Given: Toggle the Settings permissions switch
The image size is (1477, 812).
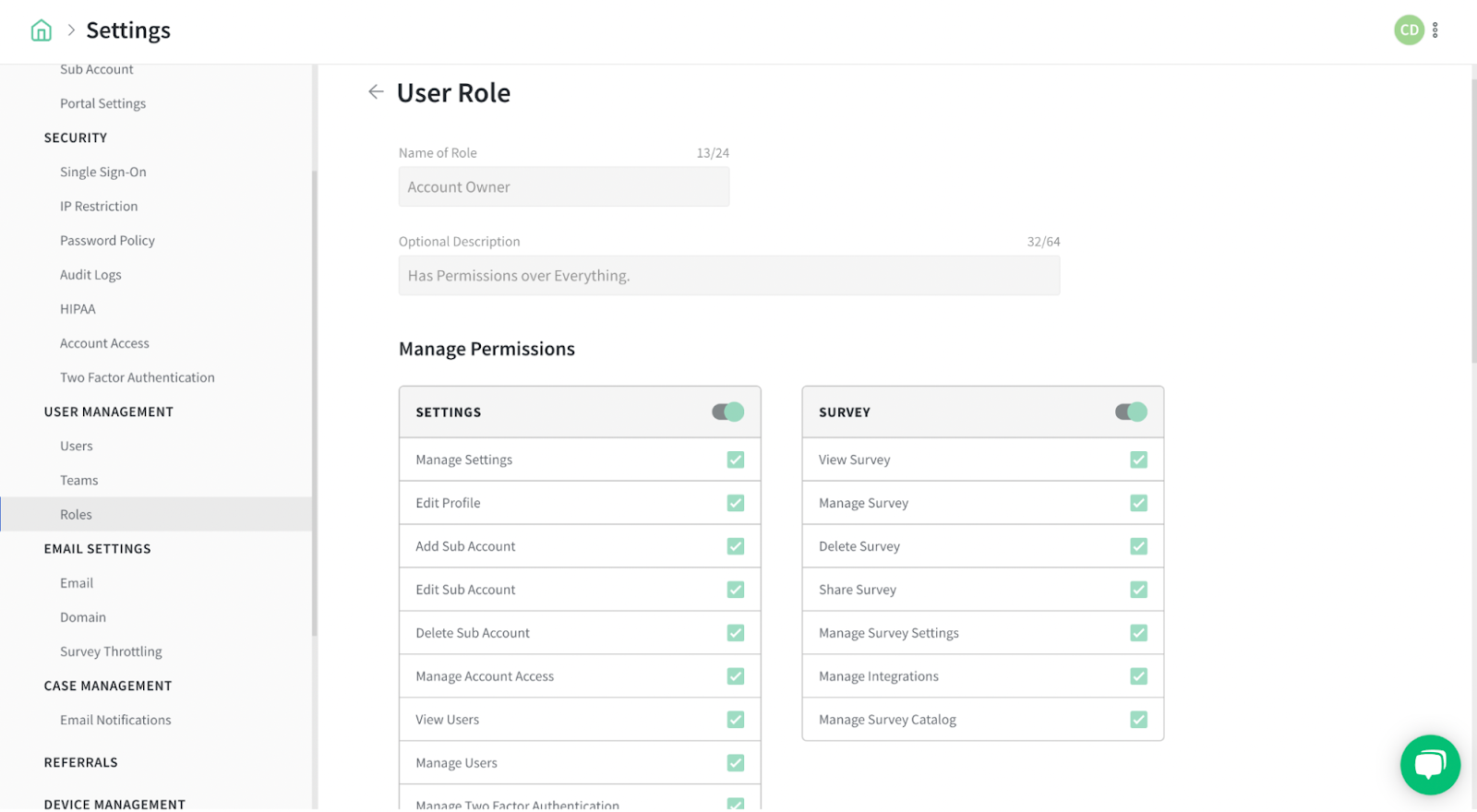Looking at the screenshot, I should tap(728, 412).
